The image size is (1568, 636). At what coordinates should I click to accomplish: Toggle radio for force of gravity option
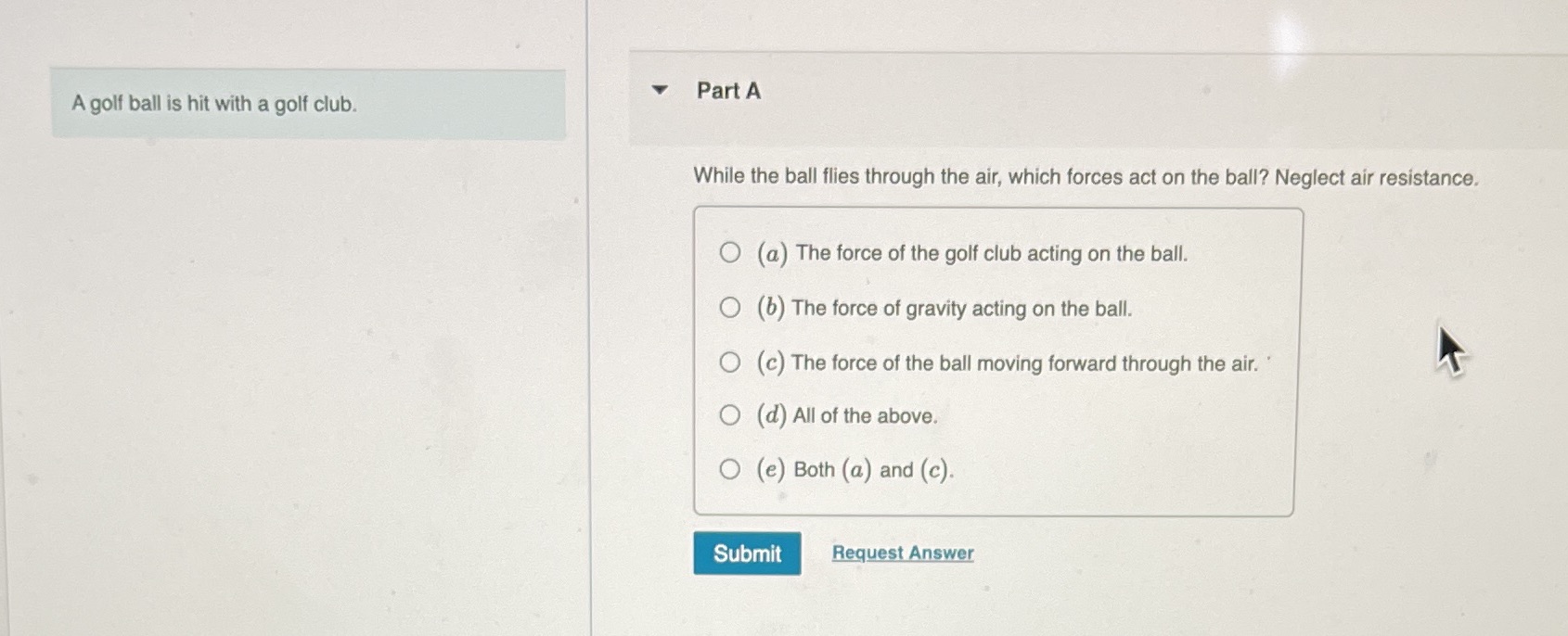pos(730,306)
